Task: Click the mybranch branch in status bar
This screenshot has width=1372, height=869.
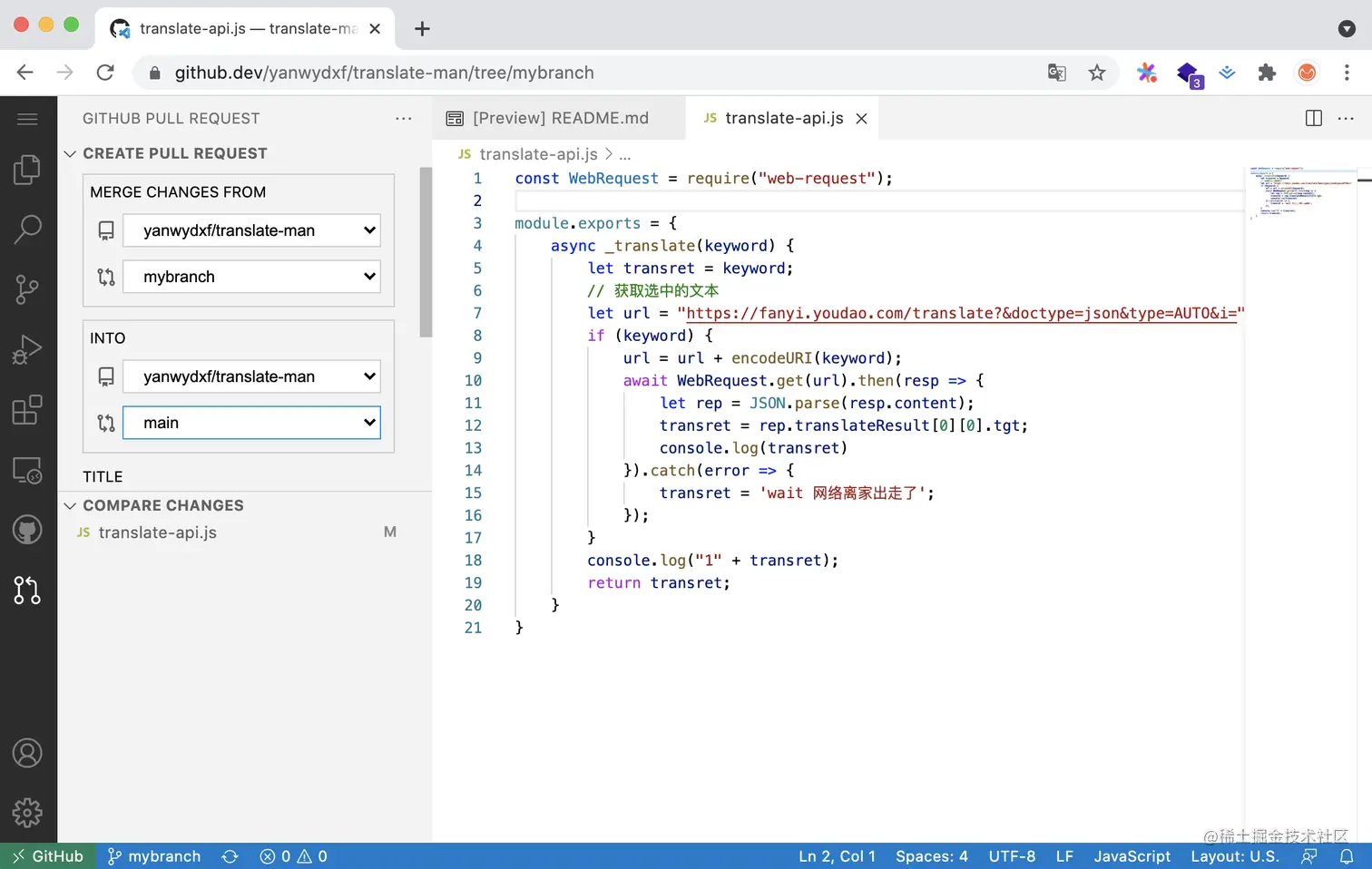Action: click(x=154, y=856)
